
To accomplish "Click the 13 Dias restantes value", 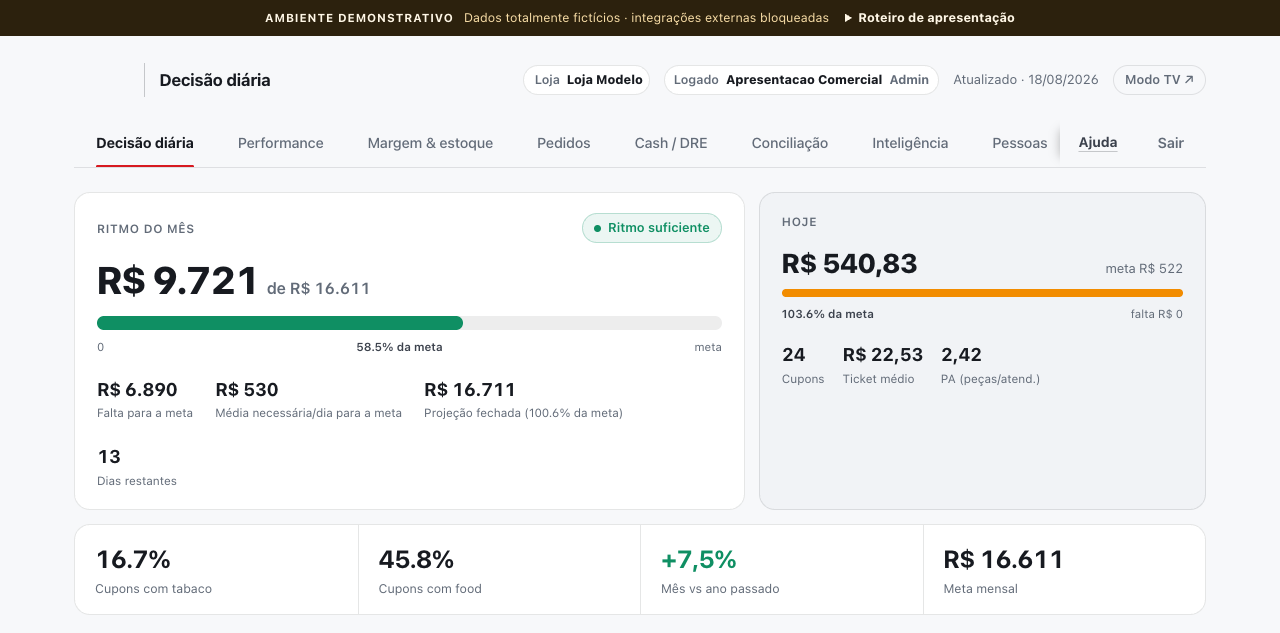I will pos(109,457).
